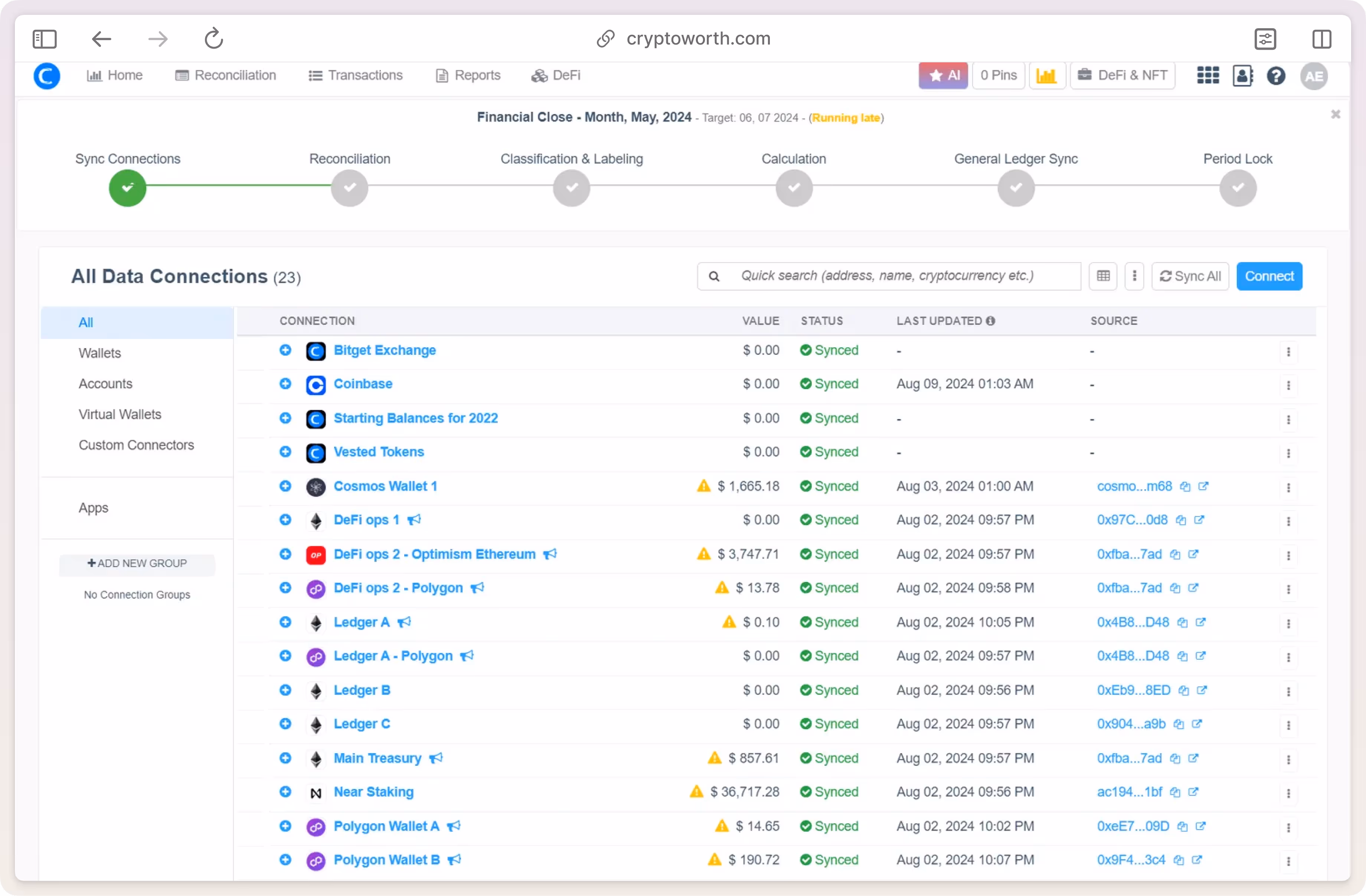Expand the Coinbase row with plus icon
Image resolution: width=1366 pixels, height=896 pixels.
click(285, 383)
